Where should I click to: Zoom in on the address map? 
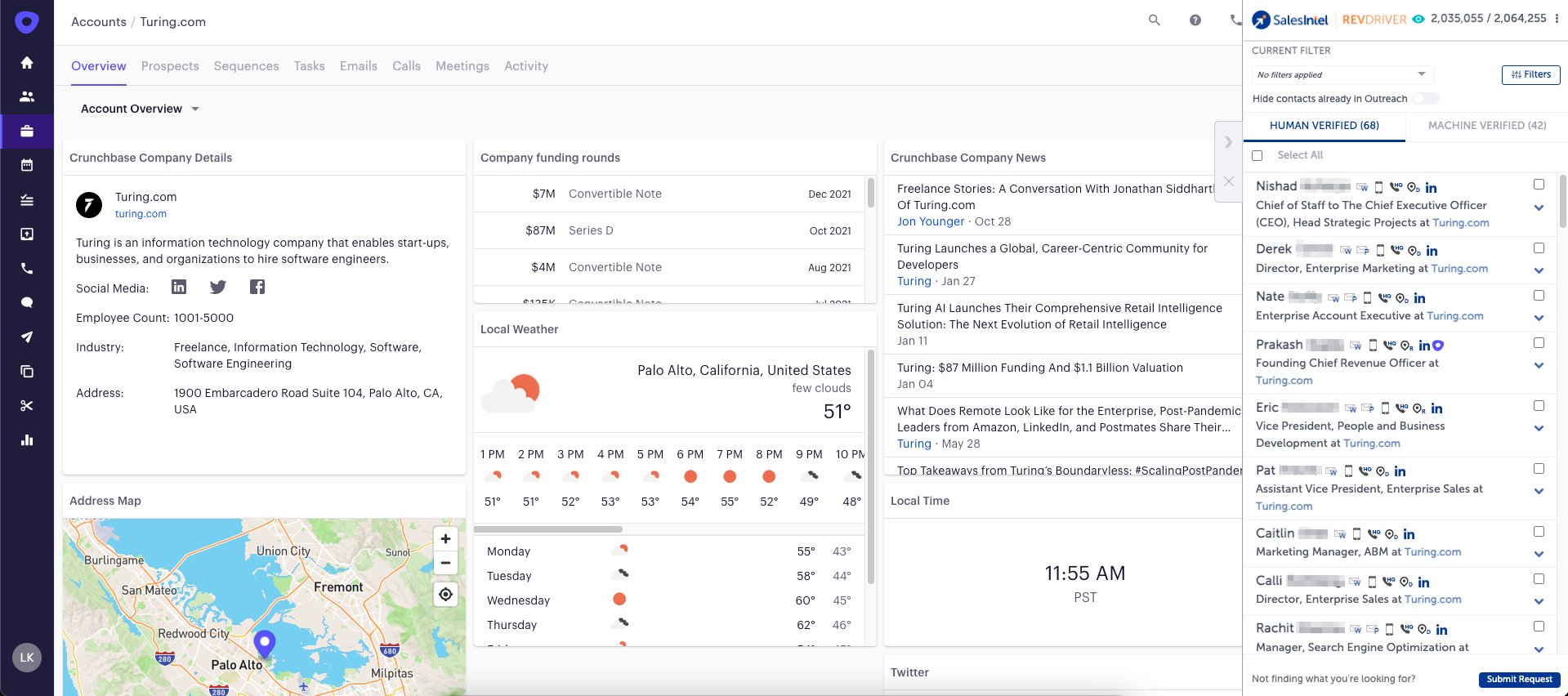tap(445, 538)
